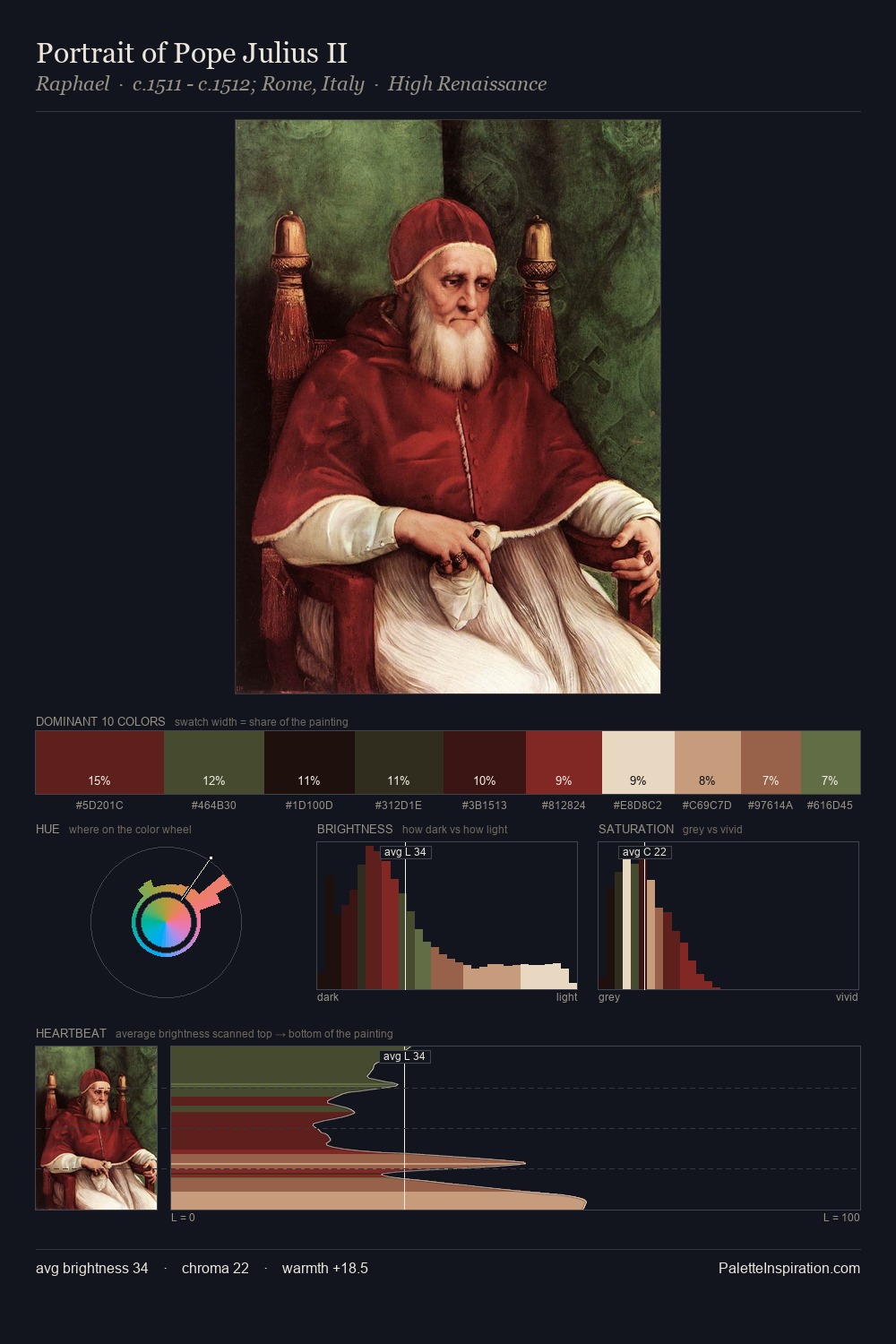
Task: Open the small heartbeat painting thumbnail
Action: click(x=96, y=1128)
